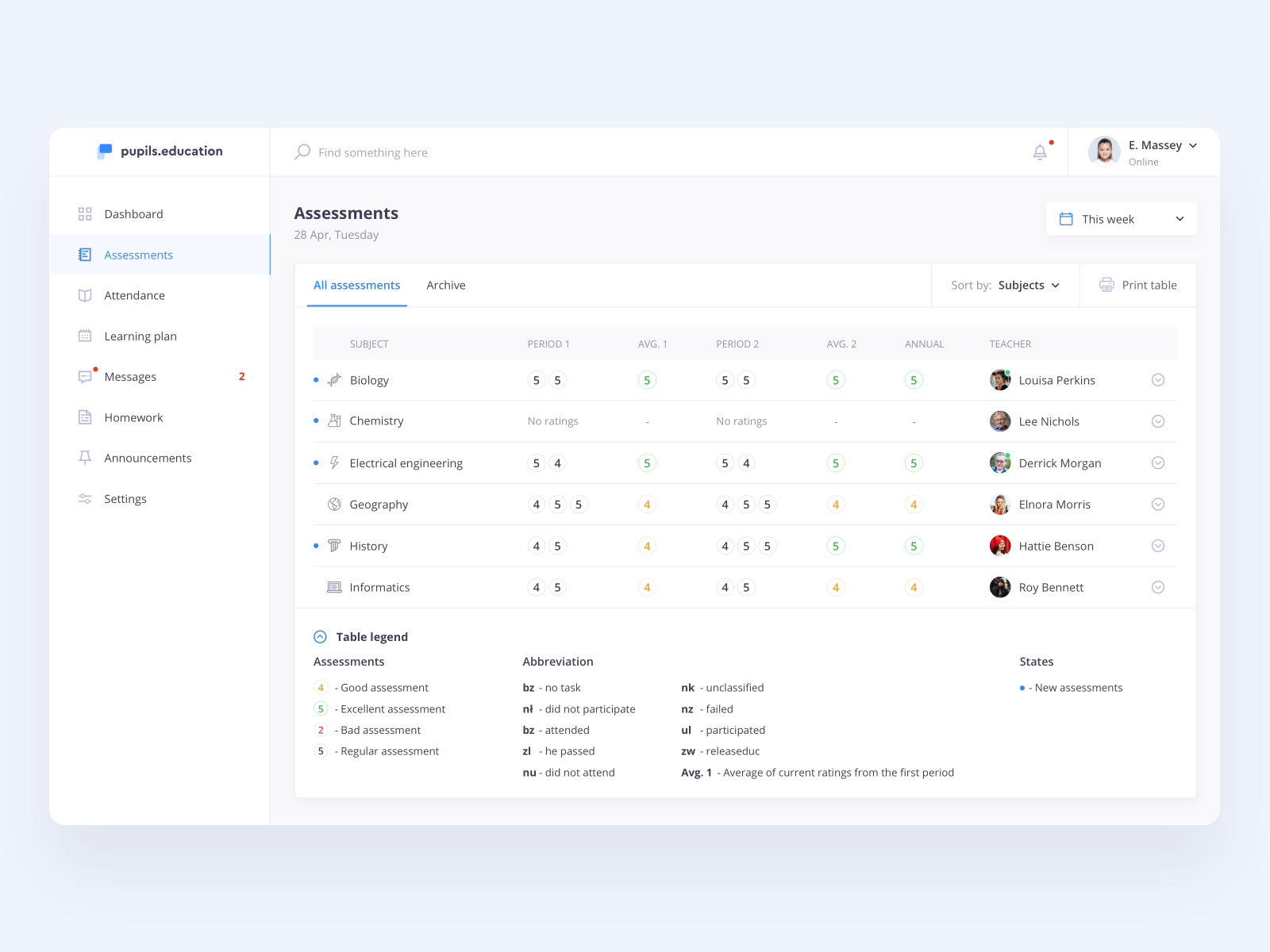
Task: Open the calendar icon in This week selector
Action: 1067,218
